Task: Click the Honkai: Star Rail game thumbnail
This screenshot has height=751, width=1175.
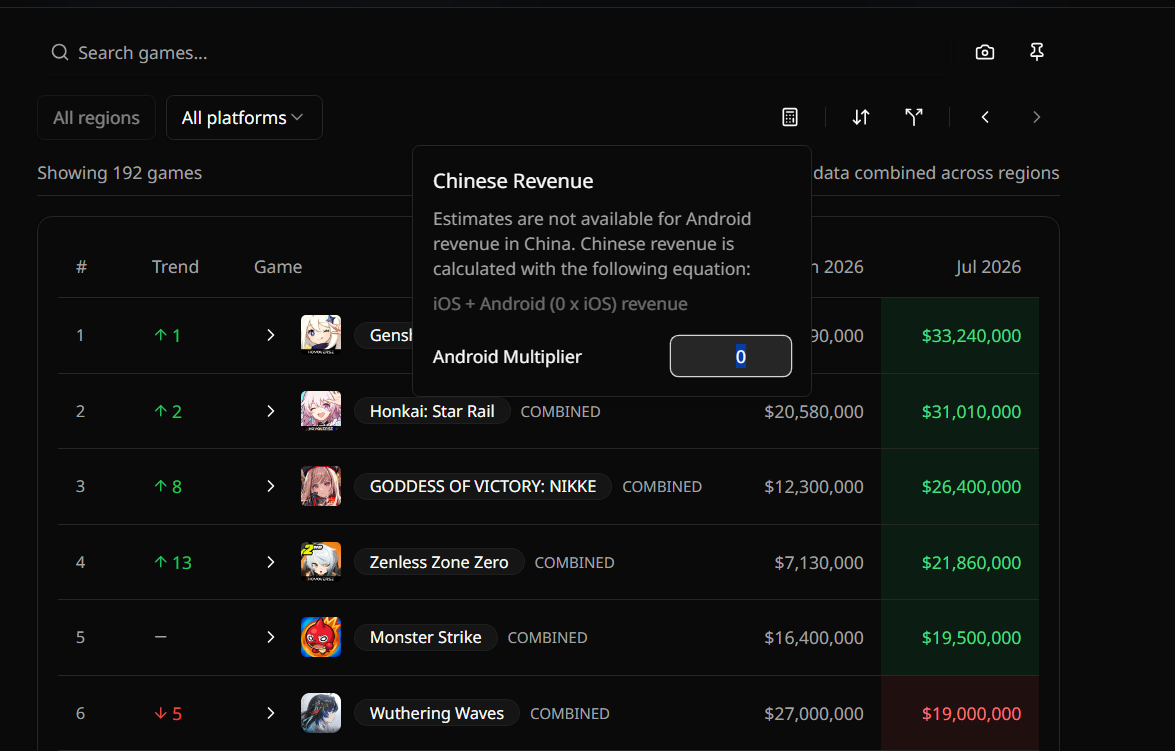Action: [x=321, y=411]
